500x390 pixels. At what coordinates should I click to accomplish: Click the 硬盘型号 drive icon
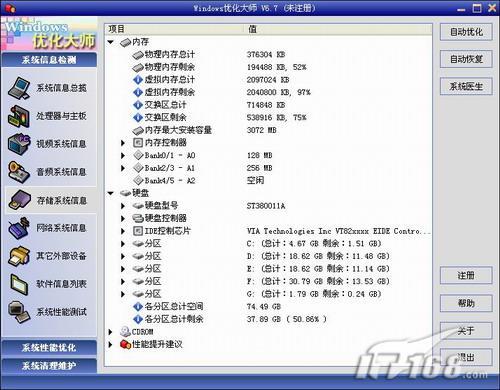click(138, 206)
